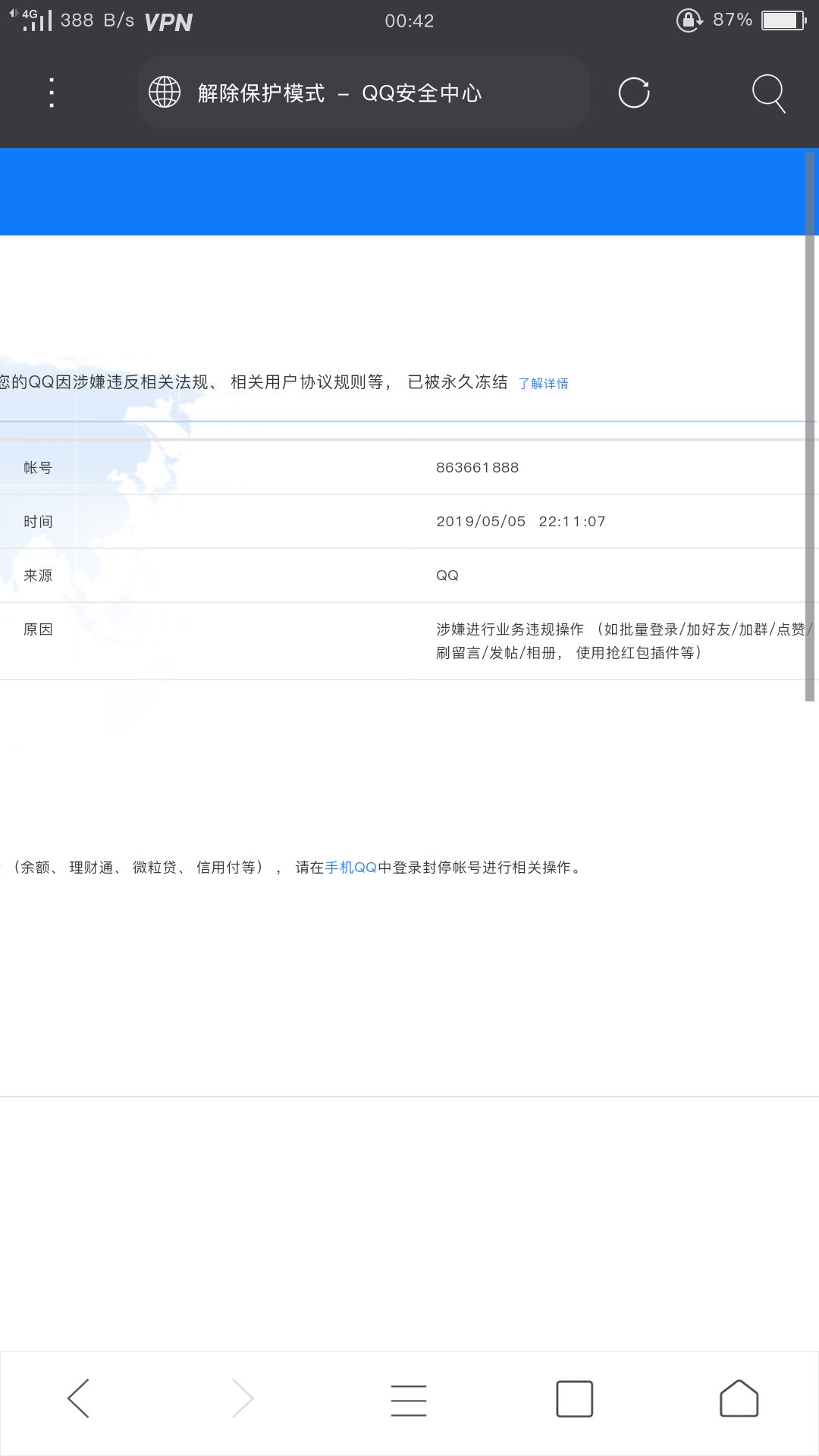
Task: Tap the VPN status indicator
Action: click(168, 23)
